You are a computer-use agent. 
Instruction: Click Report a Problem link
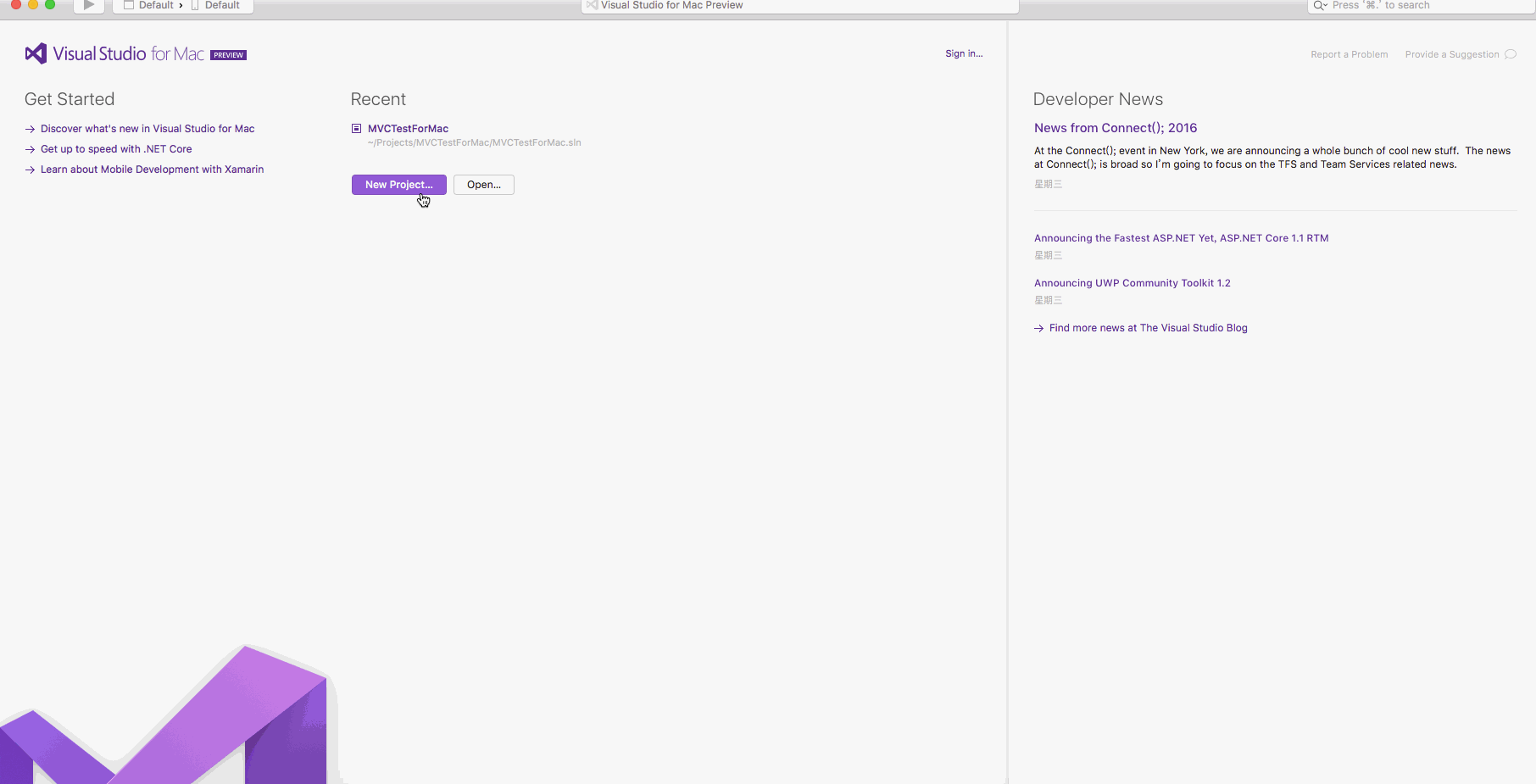point(1350,54)
